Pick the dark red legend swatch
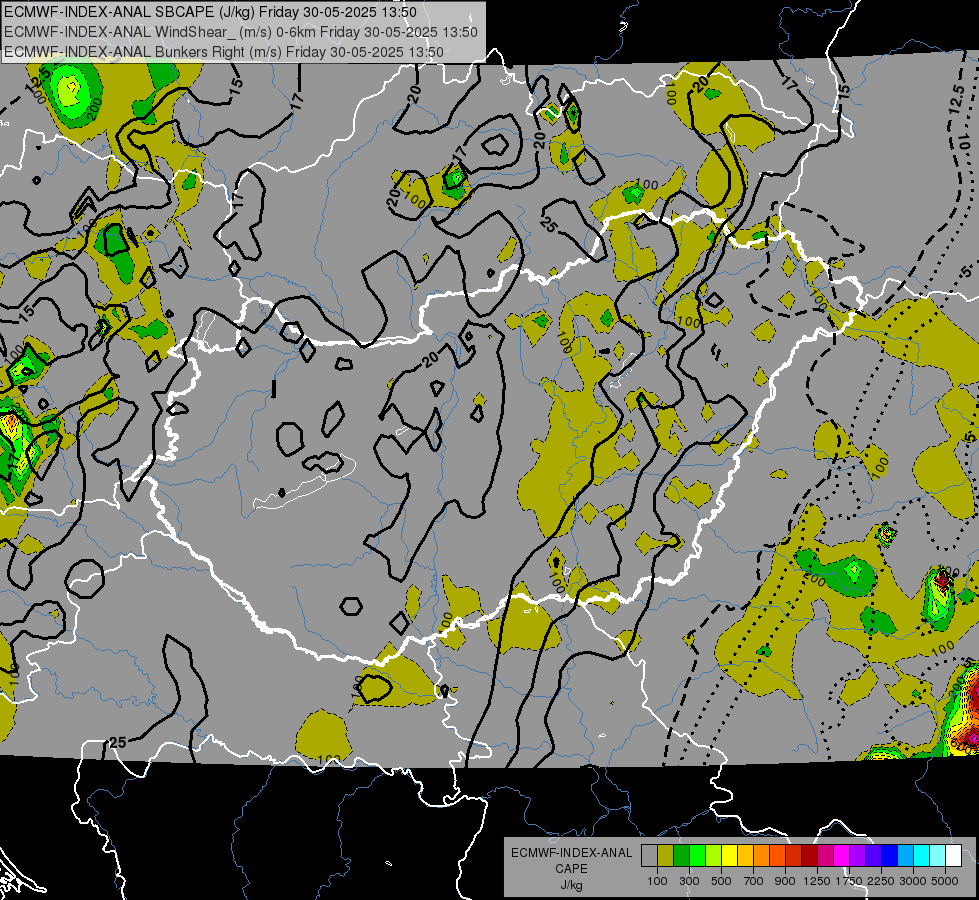The height and width of the screenshot is (900, 979). [809, 856]
